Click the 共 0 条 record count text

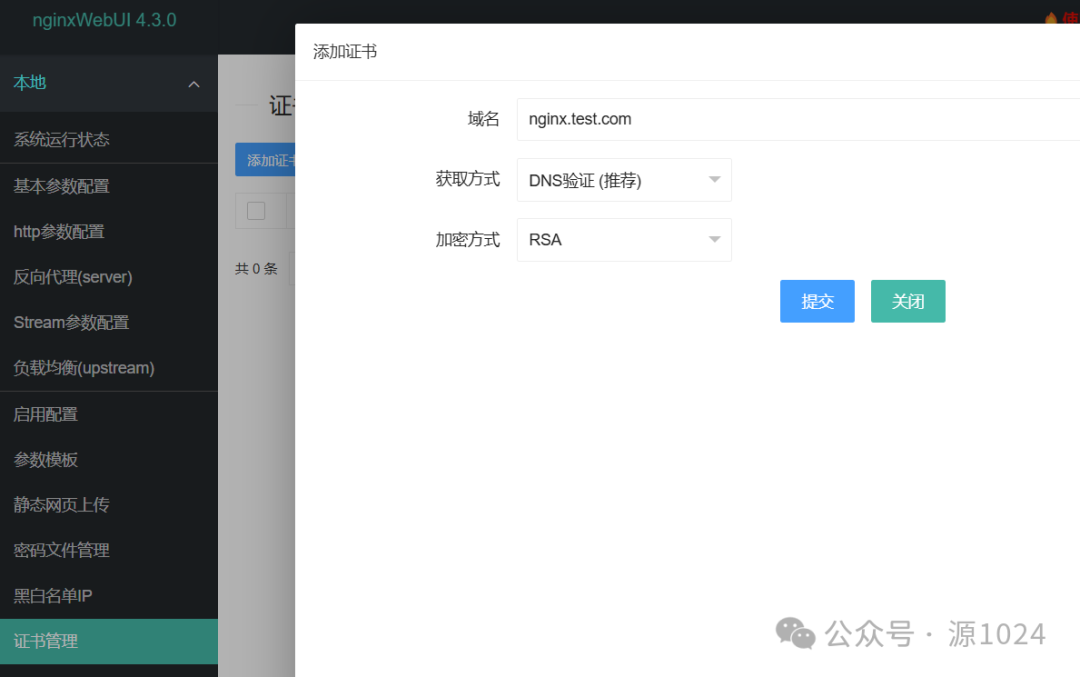tap(256, 269)
